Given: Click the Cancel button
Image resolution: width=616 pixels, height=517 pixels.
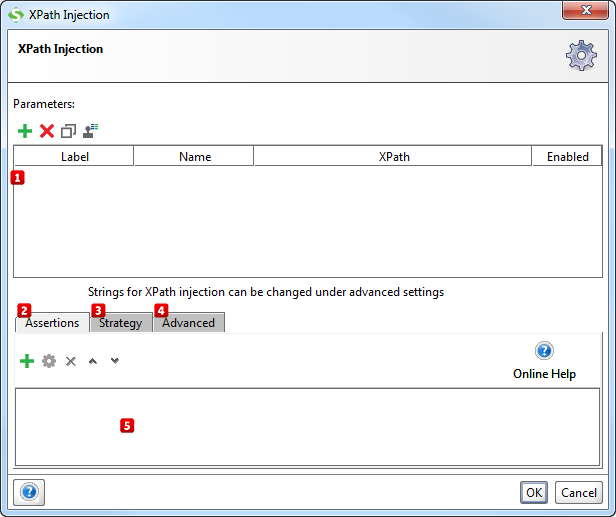Looking at the screenshot, I should coord(579,492).
